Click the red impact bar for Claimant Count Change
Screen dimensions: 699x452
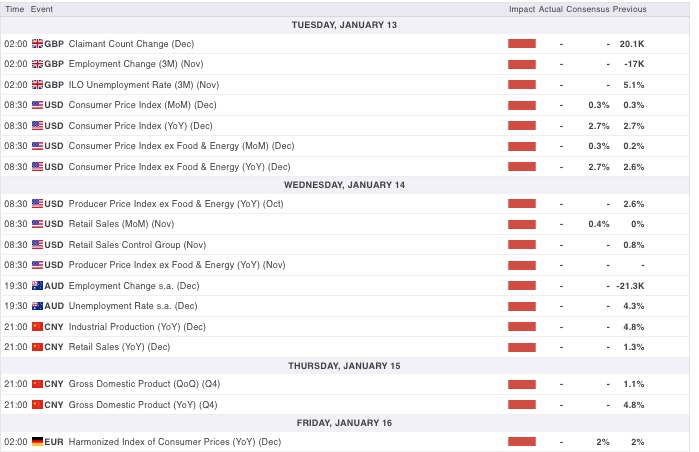point(522,44)
